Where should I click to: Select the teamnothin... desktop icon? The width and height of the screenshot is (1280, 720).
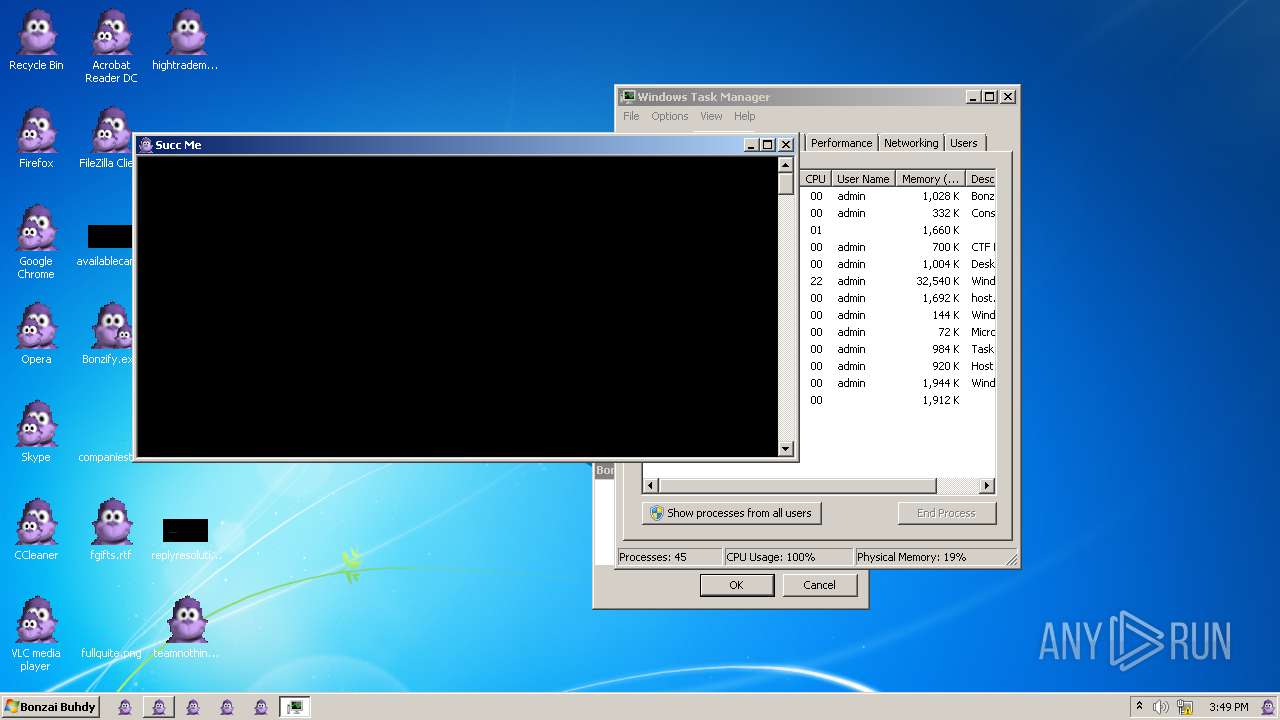185,629
